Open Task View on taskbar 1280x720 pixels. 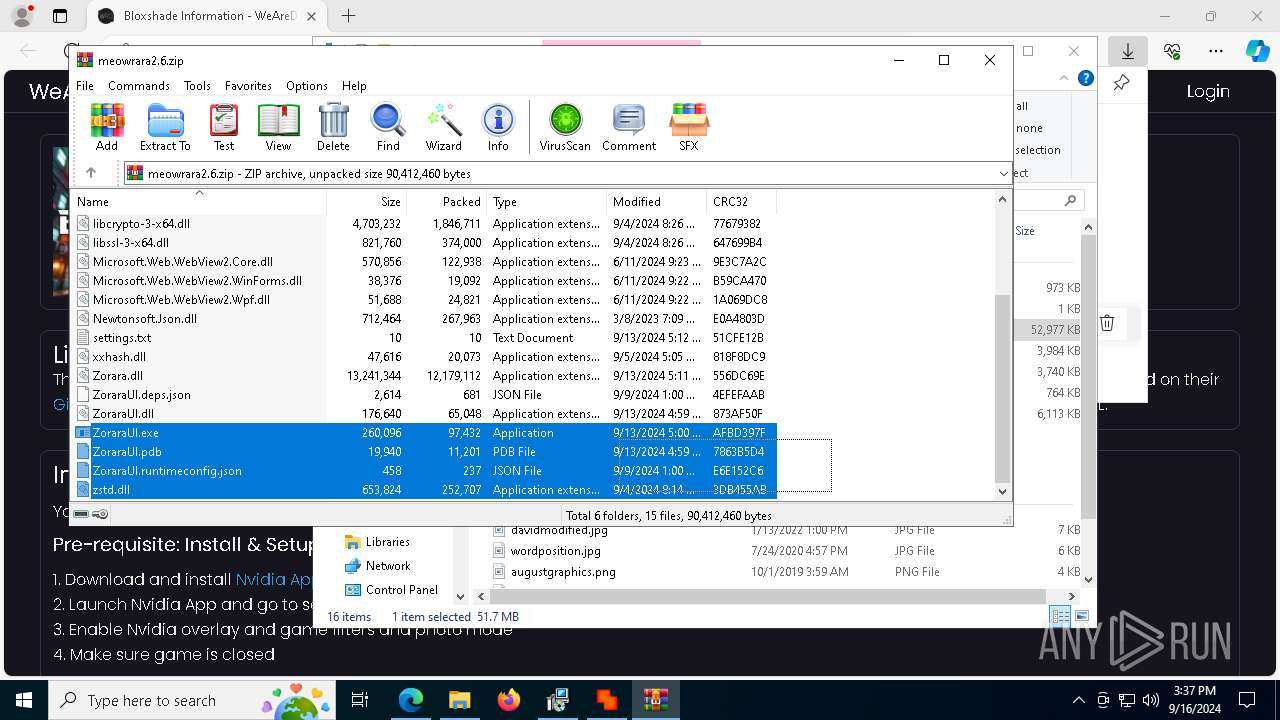pyautogui.click(x=361, y=700)
